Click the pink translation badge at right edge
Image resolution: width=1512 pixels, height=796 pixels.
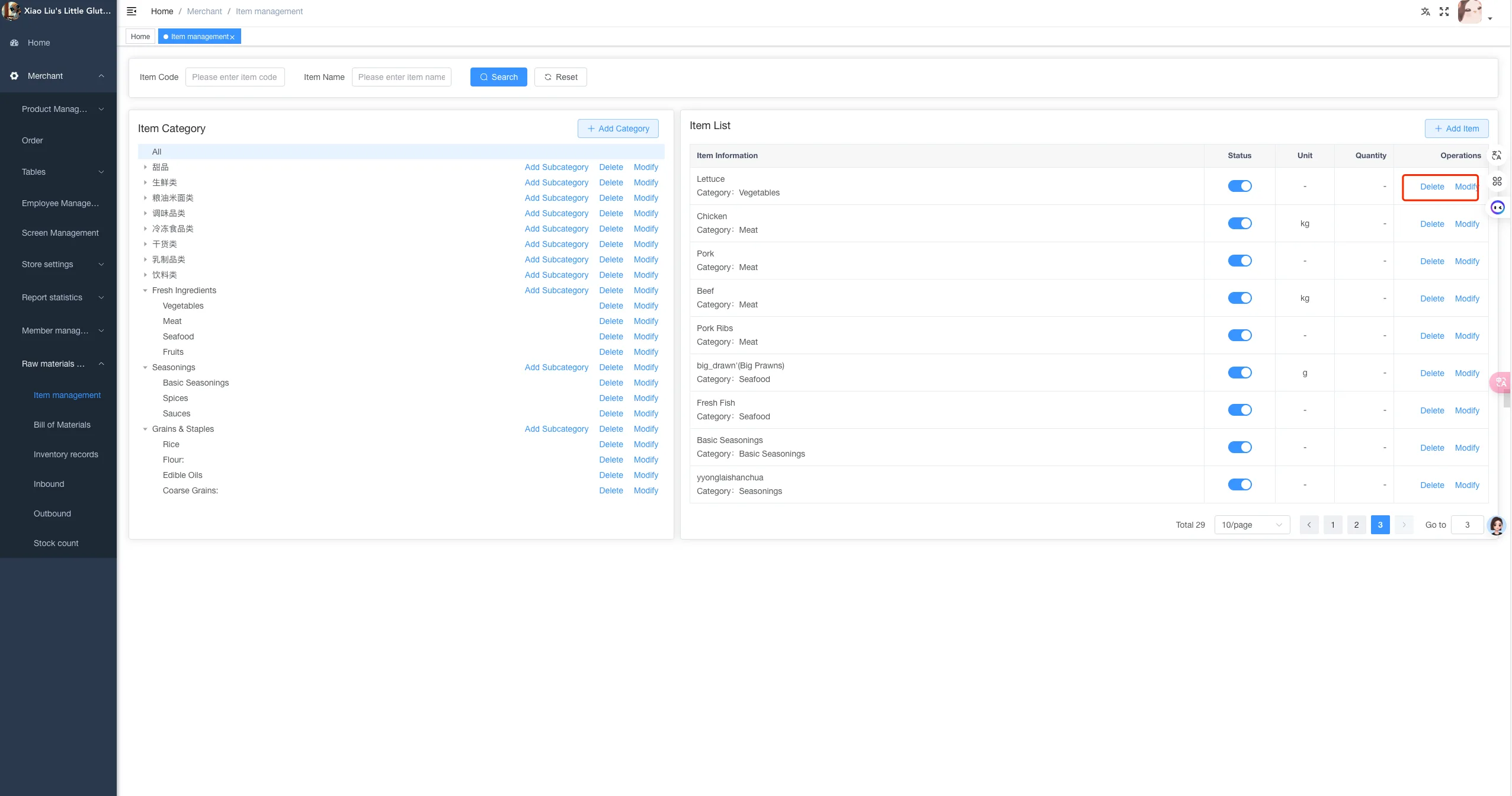(x=1500, y=382)
